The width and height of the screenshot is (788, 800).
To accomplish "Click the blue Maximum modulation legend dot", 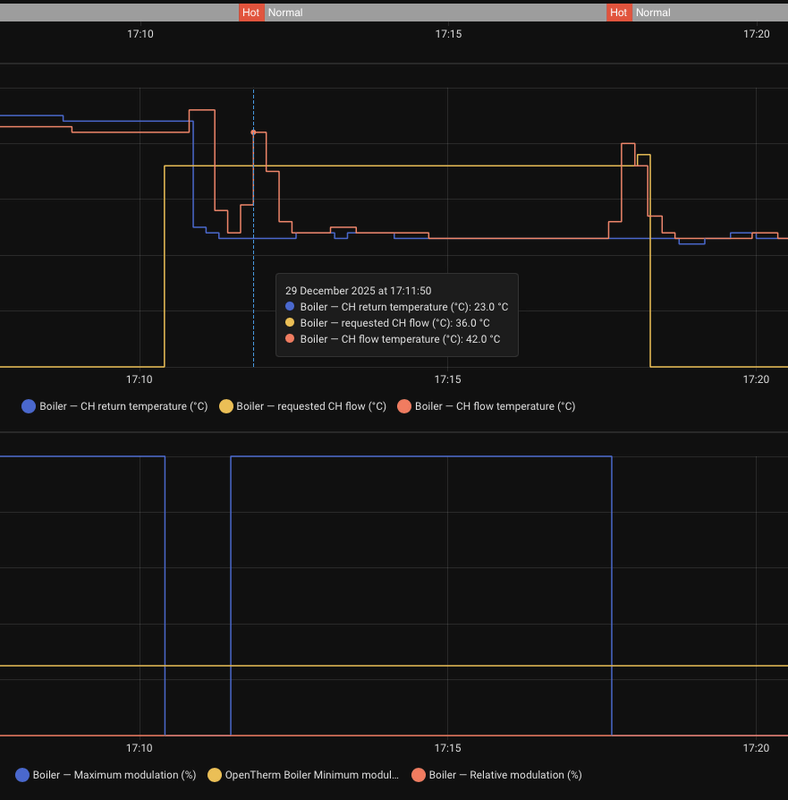I will pos(22,775).
